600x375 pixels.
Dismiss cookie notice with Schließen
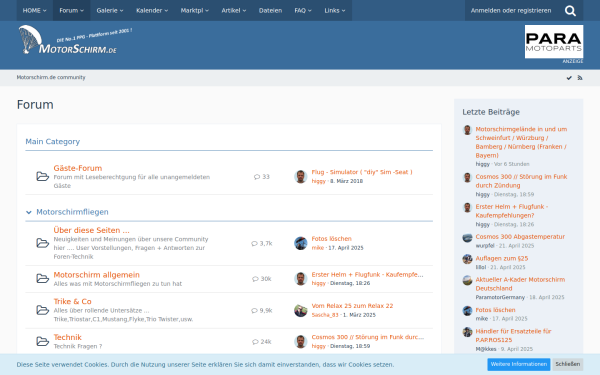pyautogui.click(x=567, y=364)
